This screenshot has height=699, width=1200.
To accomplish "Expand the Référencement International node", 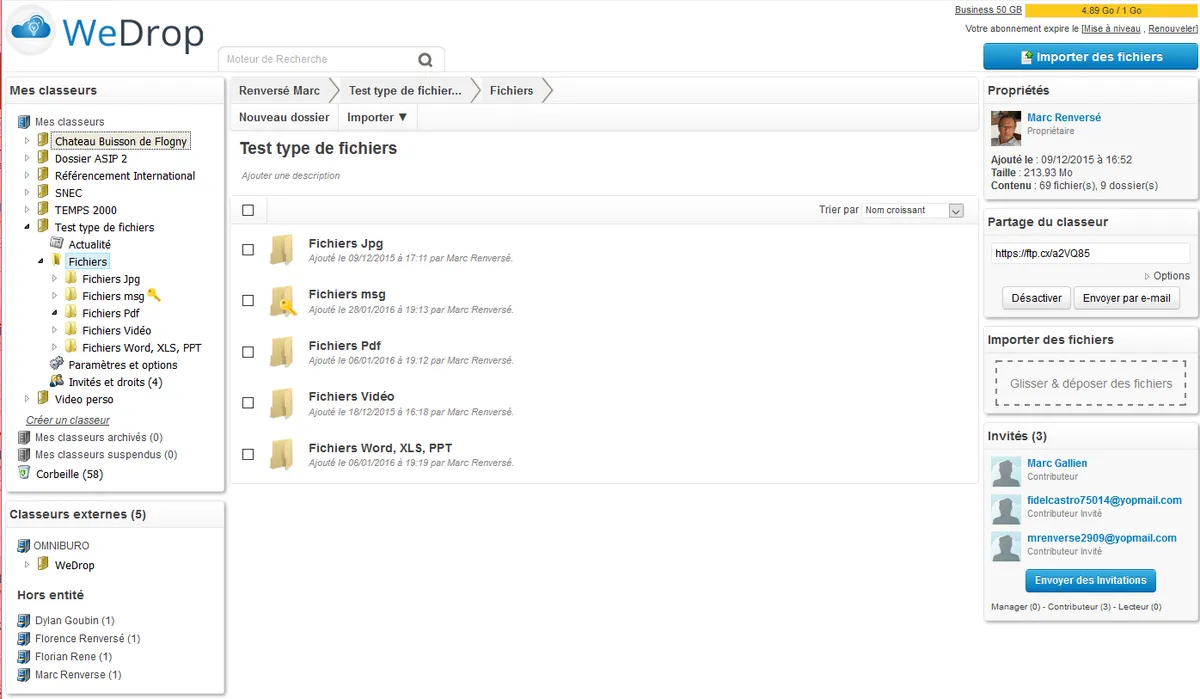I will coord(28,175).
